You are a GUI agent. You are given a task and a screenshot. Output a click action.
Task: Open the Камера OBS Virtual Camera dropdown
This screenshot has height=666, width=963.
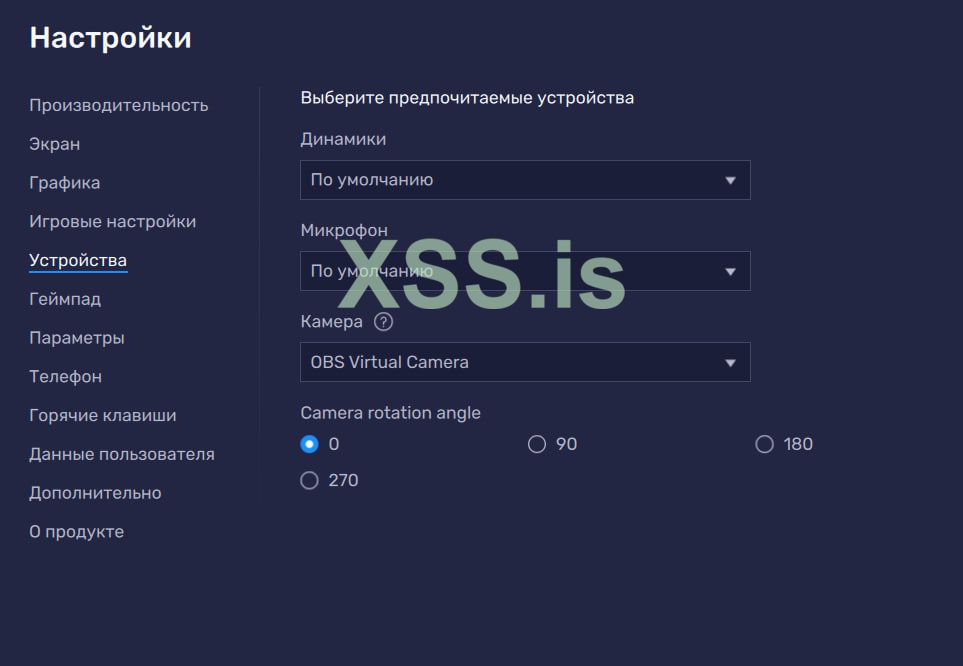tap(730, 362)
